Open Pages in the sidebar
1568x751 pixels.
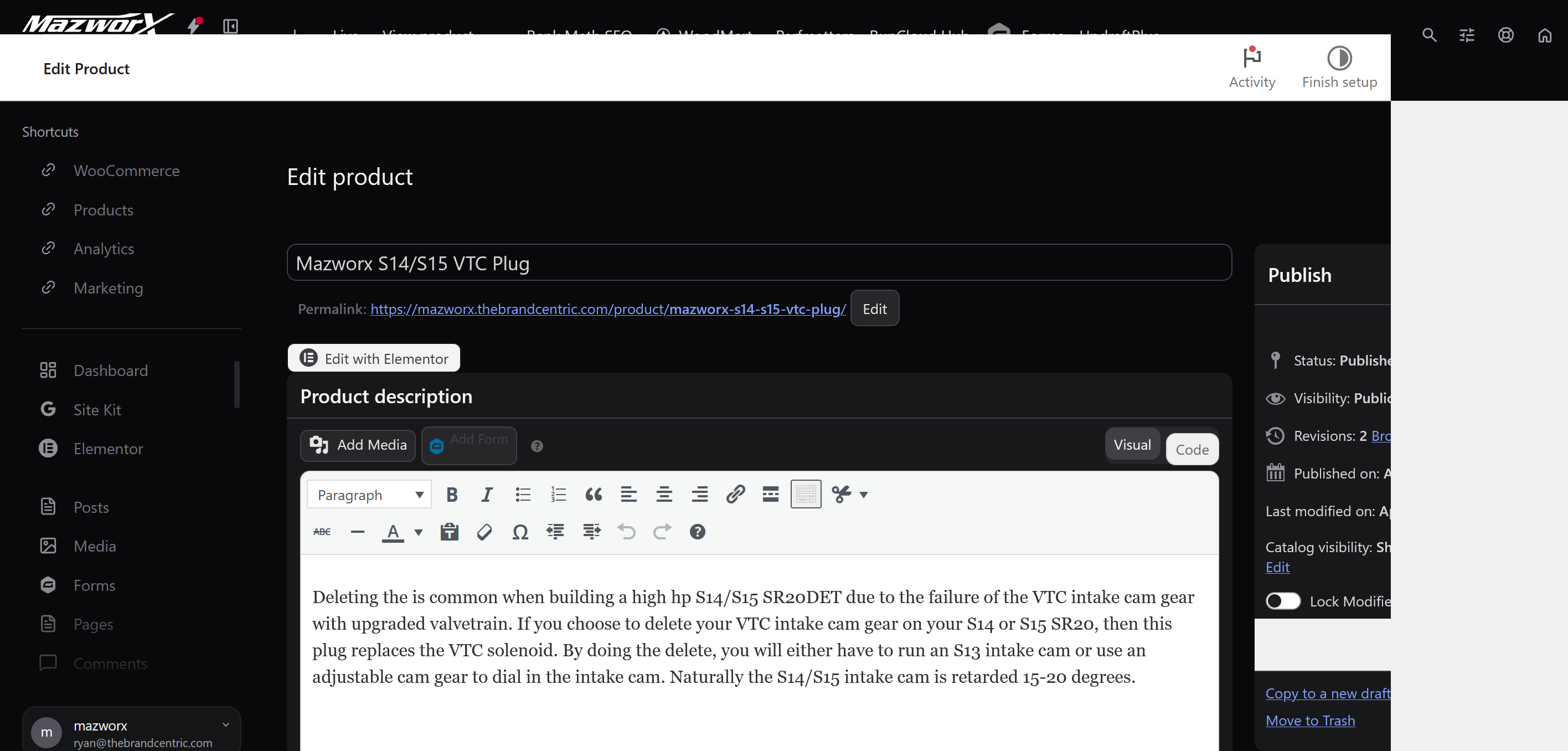pyautogui.click(x=93, y=624)
